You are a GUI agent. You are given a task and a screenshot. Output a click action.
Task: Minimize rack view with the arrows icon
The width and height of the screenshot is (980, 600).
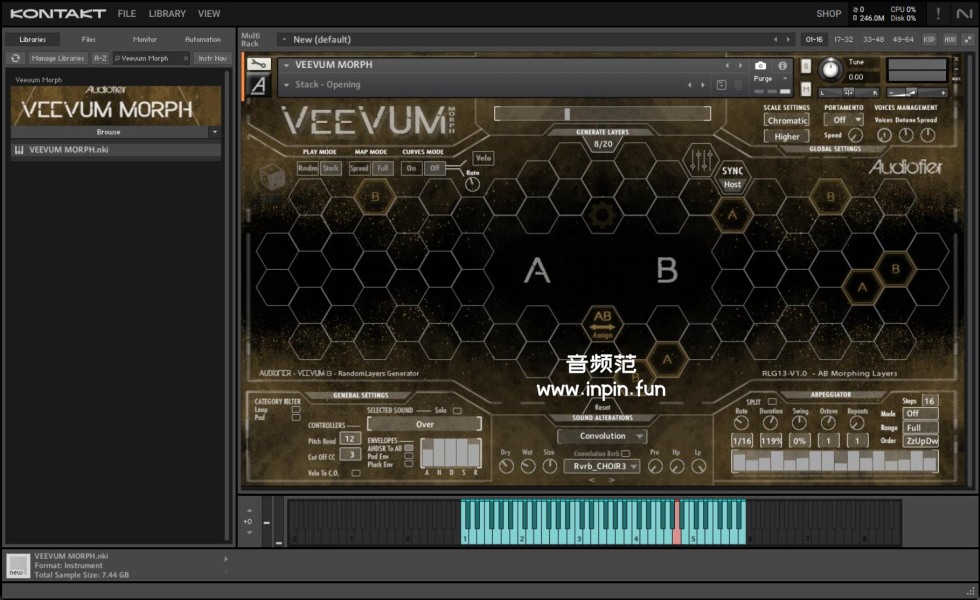coord(968,39)
